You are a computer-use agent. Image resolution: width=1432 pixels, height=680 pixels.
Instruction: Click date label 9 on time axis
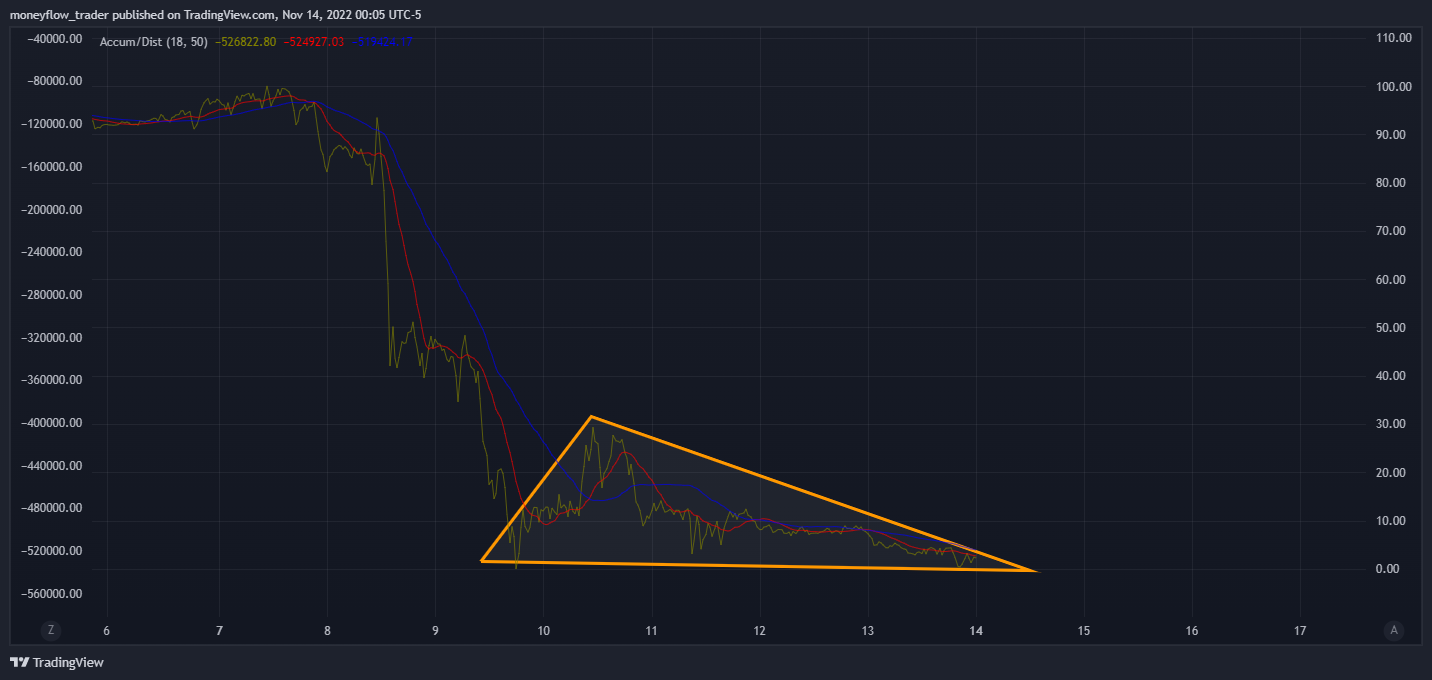coord(436,631)
